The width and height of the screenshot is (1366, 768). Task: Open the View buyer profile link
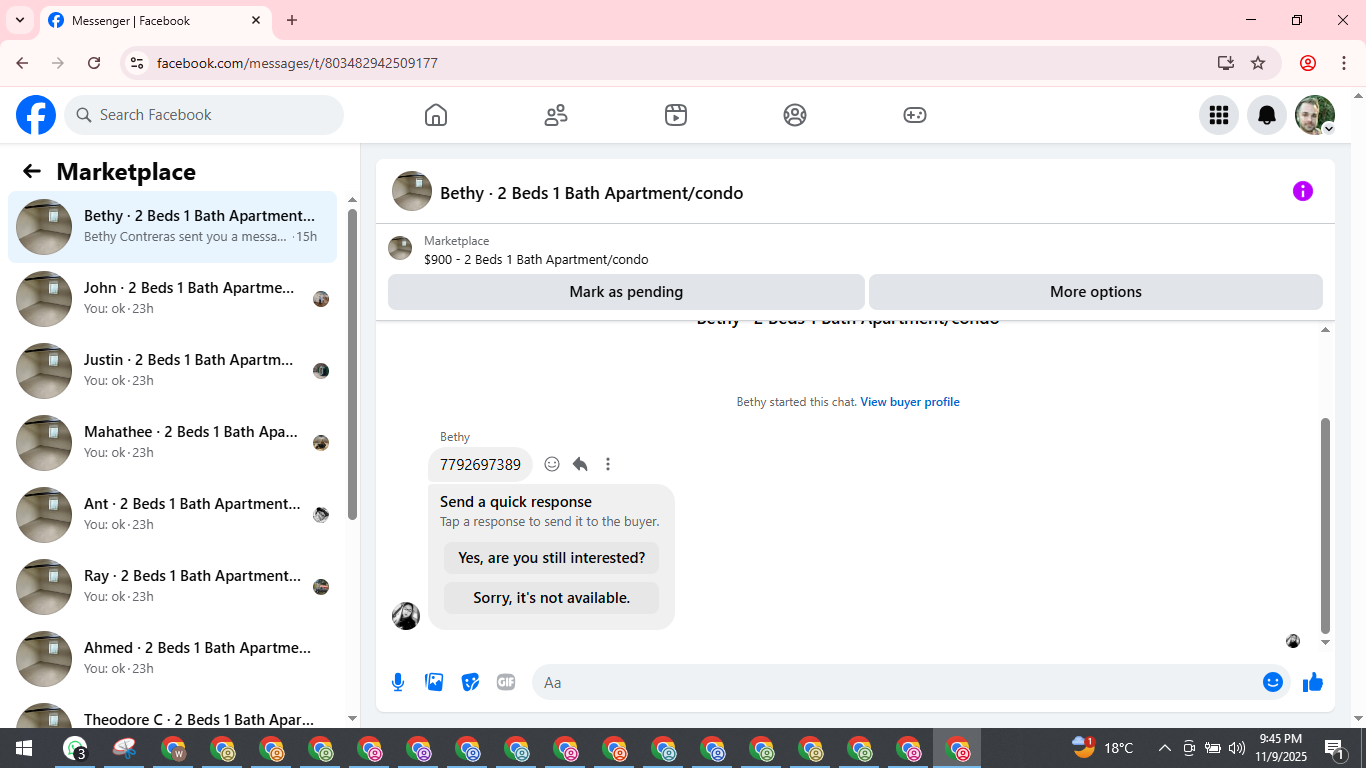910,402
